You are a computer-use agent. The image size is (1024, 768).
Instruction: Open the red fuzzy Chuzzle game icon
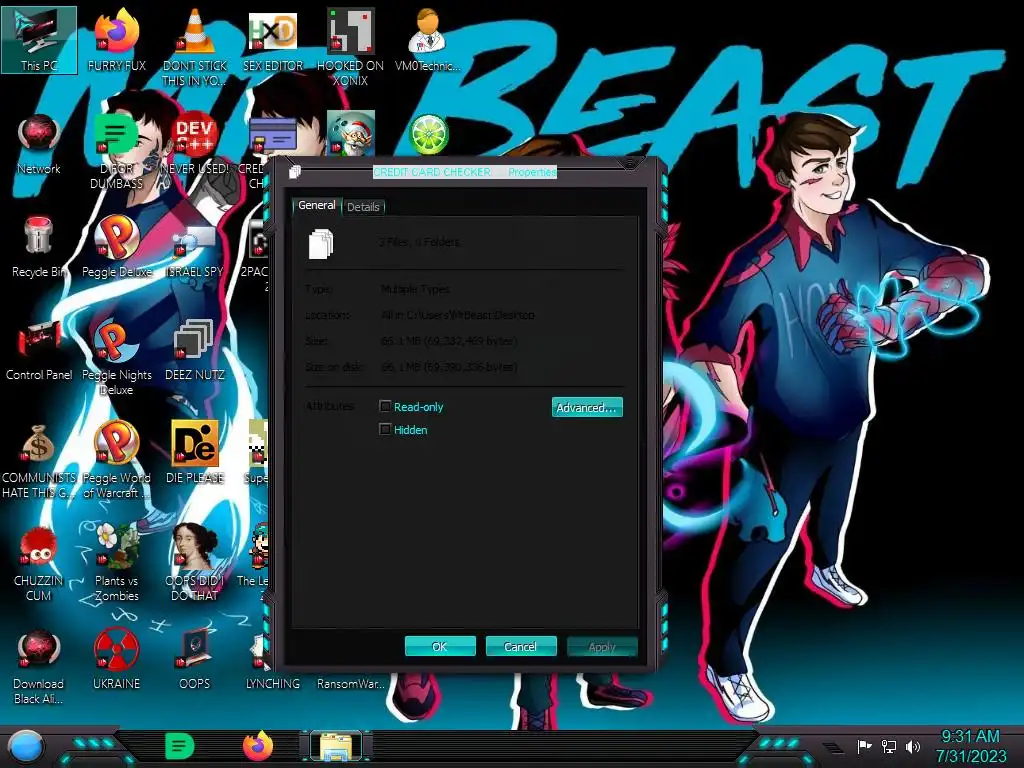[x=39, y=563]
